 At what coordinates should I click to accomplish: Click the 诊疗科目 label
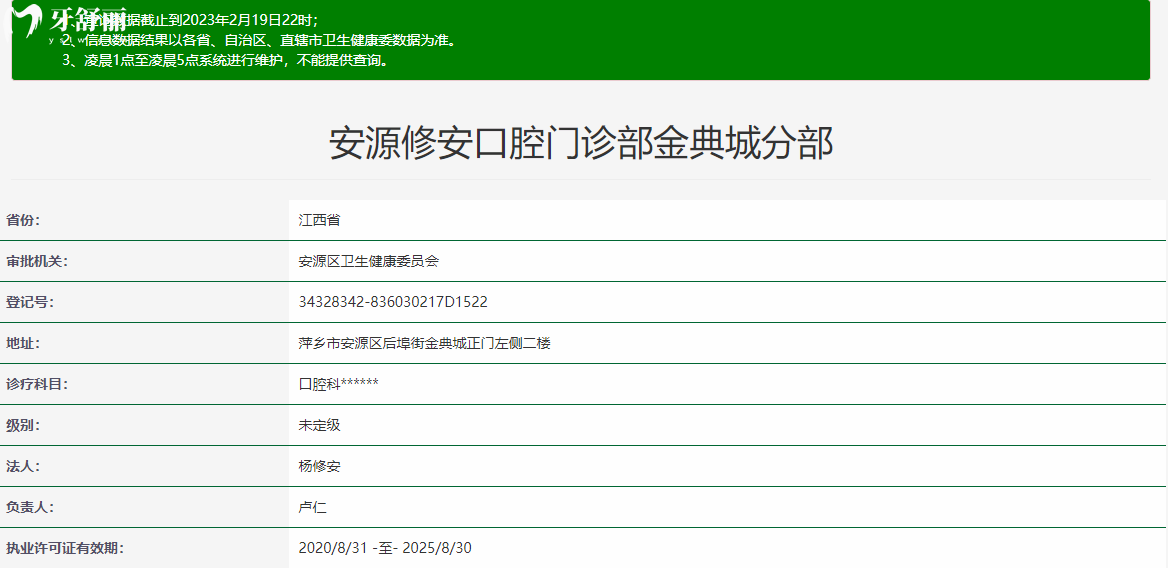(37, 384)
